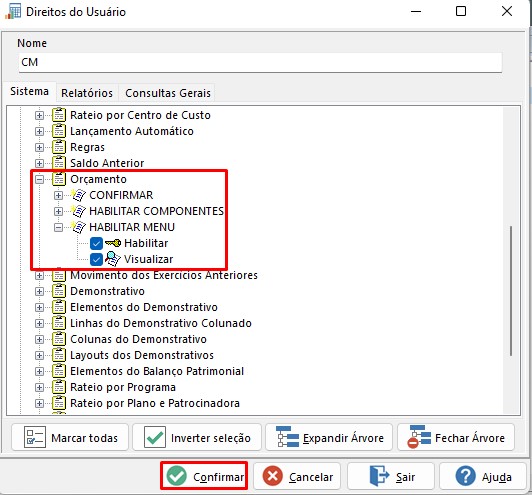Click the Sair button
This screenshot has width=532, height=495.
[x=391, y=476]
